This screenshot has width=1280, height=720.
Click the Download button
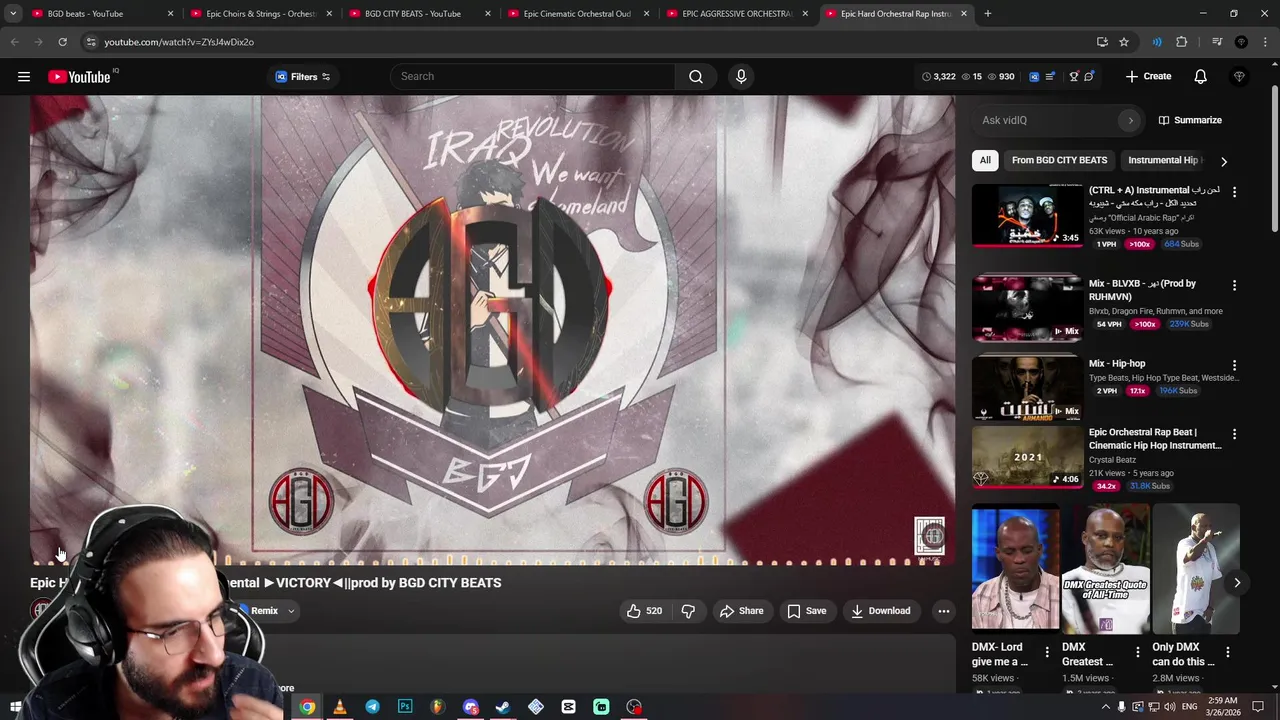coord(880,611)
